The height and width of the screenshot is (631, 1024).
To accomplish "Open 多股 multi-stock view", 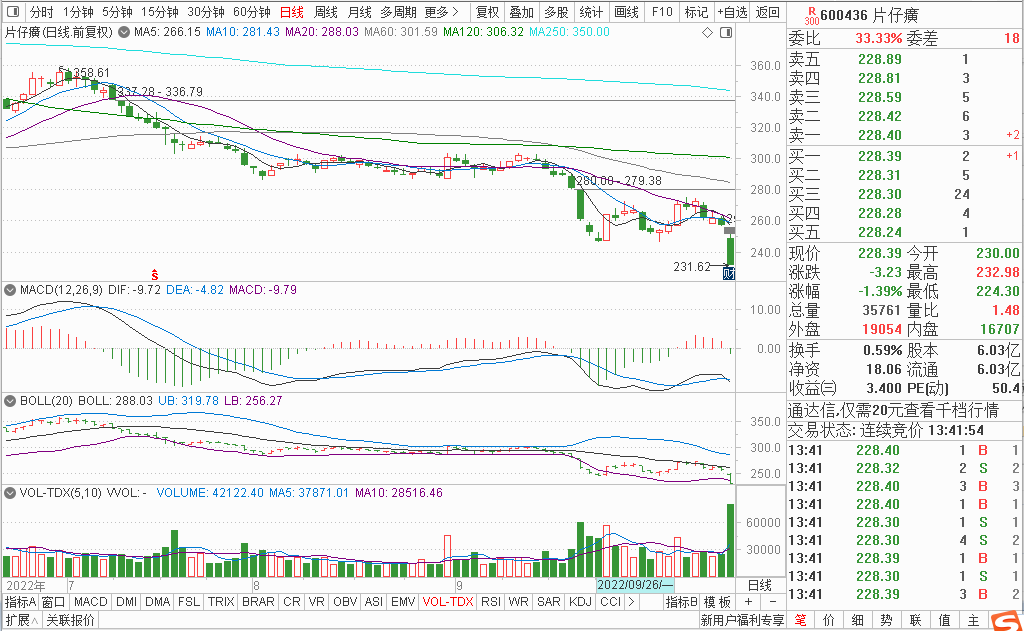I will [556, 12].
